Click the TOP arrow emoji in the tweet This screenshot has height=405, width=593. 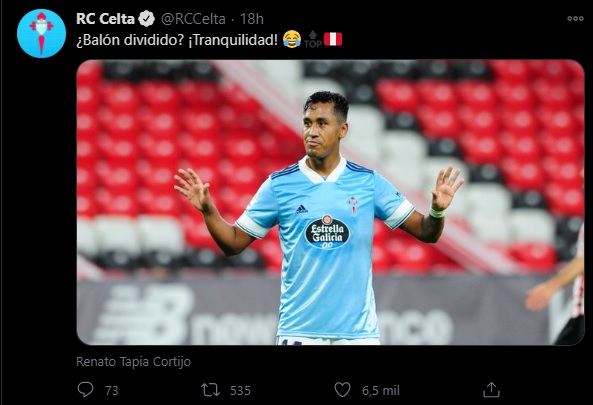[x=313, y=39]
